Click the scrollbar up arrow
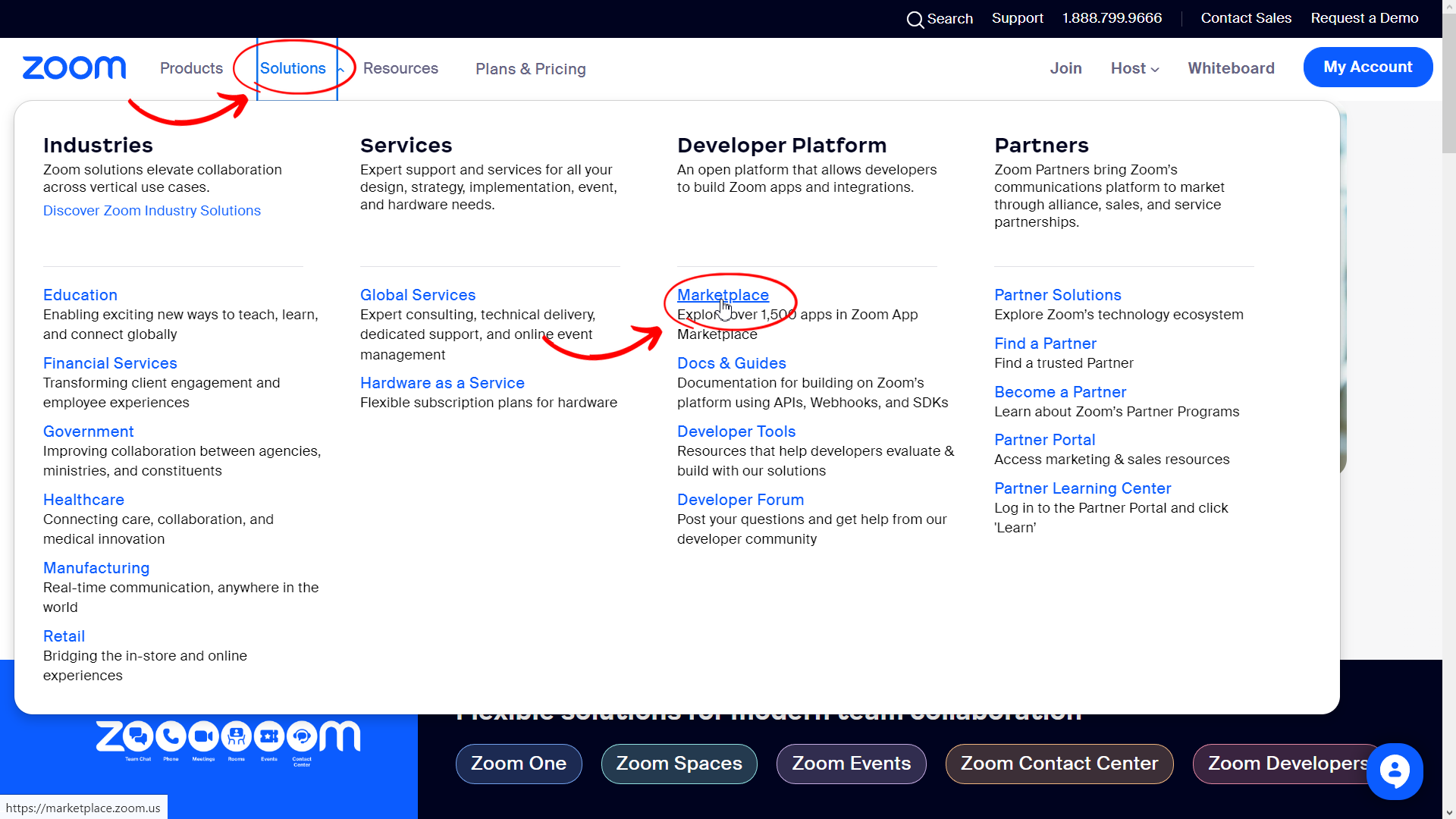 coord(1448,7)
